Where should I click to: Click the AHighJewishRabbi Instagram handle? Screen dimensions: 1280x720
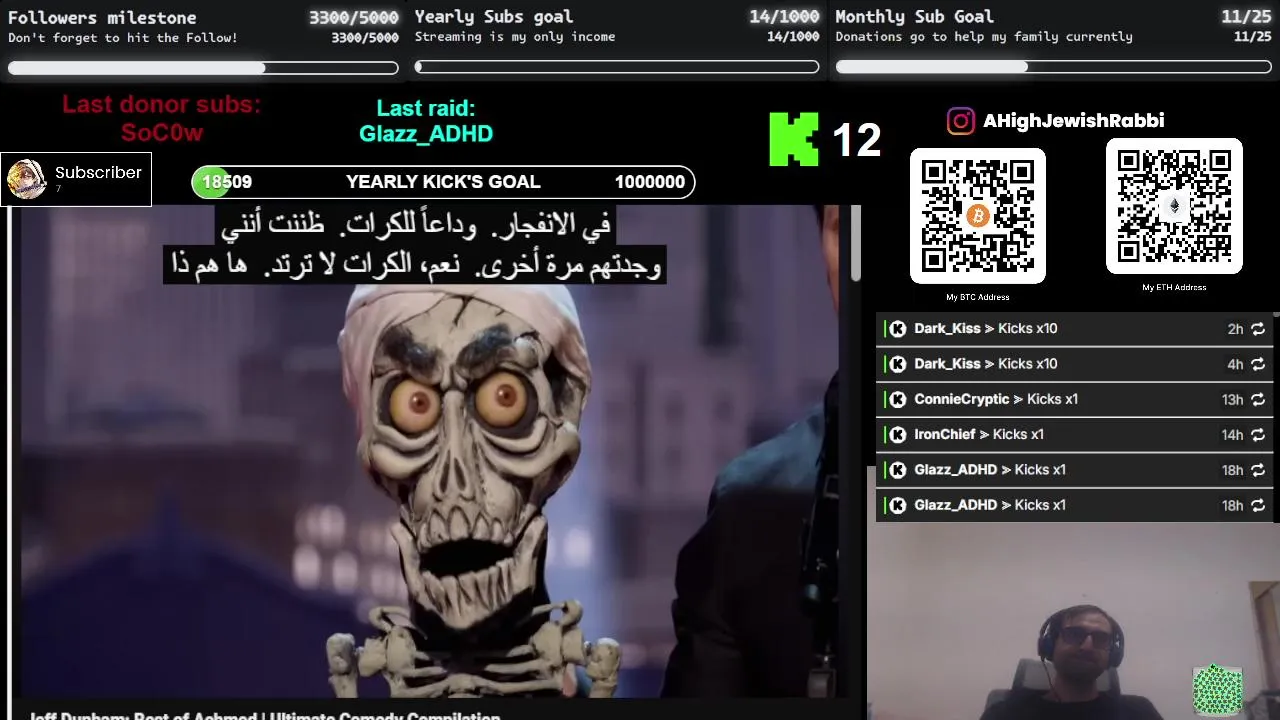pos(1073,121)
